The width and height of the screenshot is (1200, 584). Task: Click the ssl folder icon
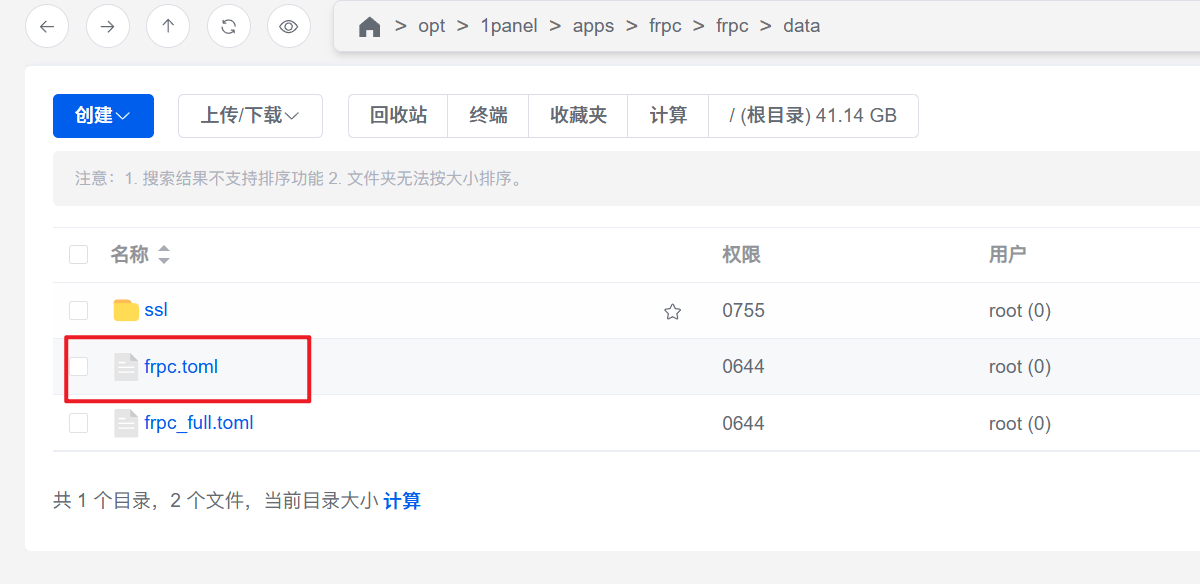pos(126,311)
